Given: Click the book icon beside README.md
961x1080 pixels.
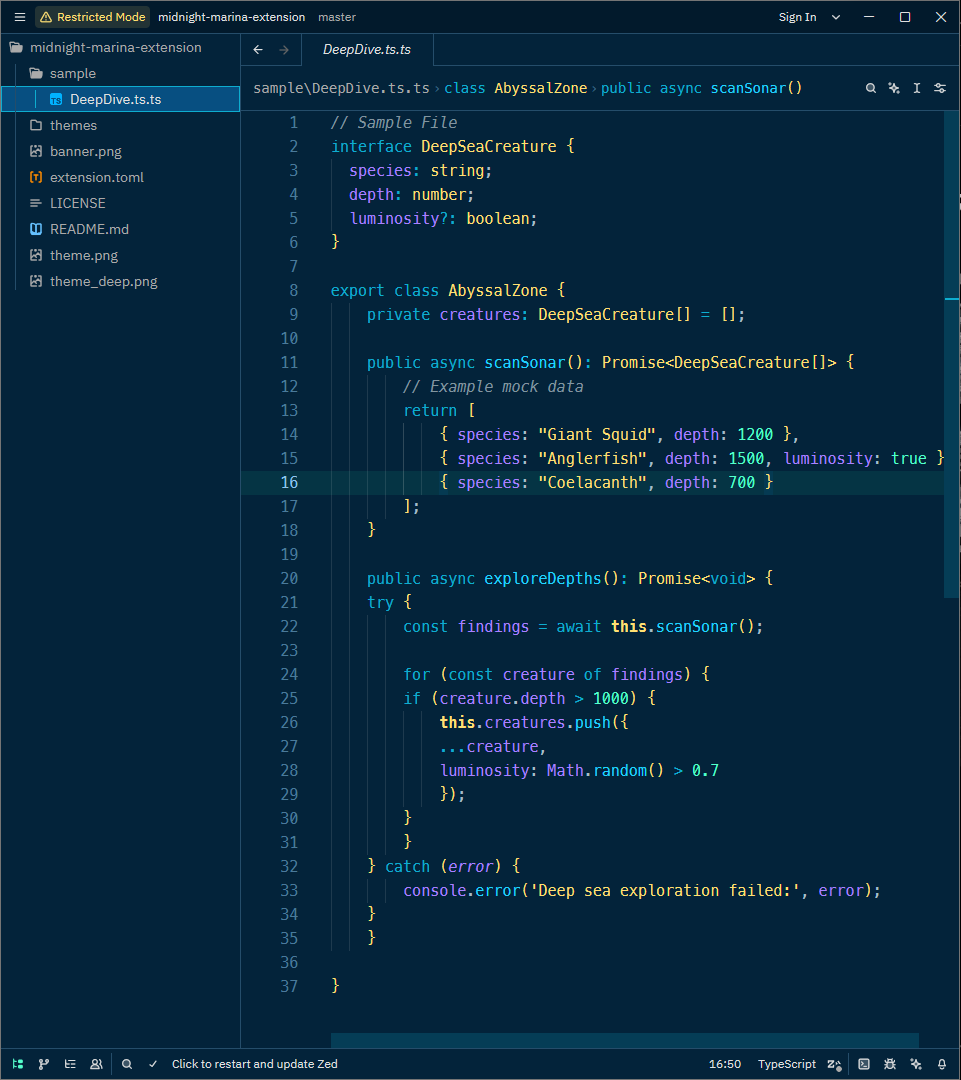Looking at the screenshot, I should (x=36, y=229).
